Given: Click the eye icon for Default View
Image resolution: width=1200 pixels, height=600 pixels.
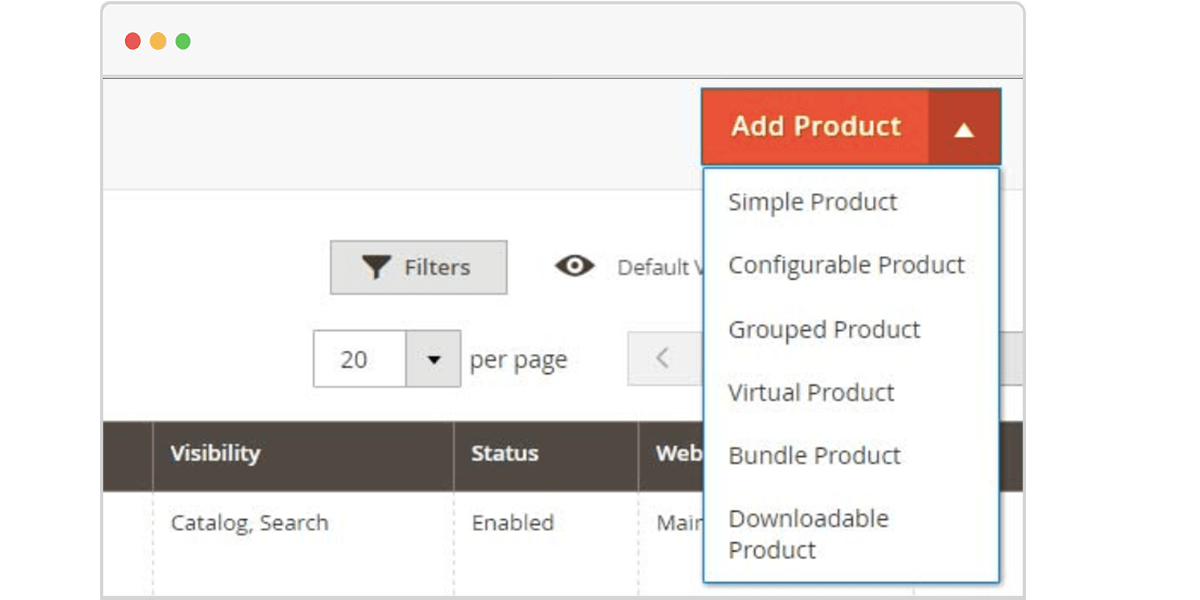Looking at the screenshot, I should (x=574, y=266).
